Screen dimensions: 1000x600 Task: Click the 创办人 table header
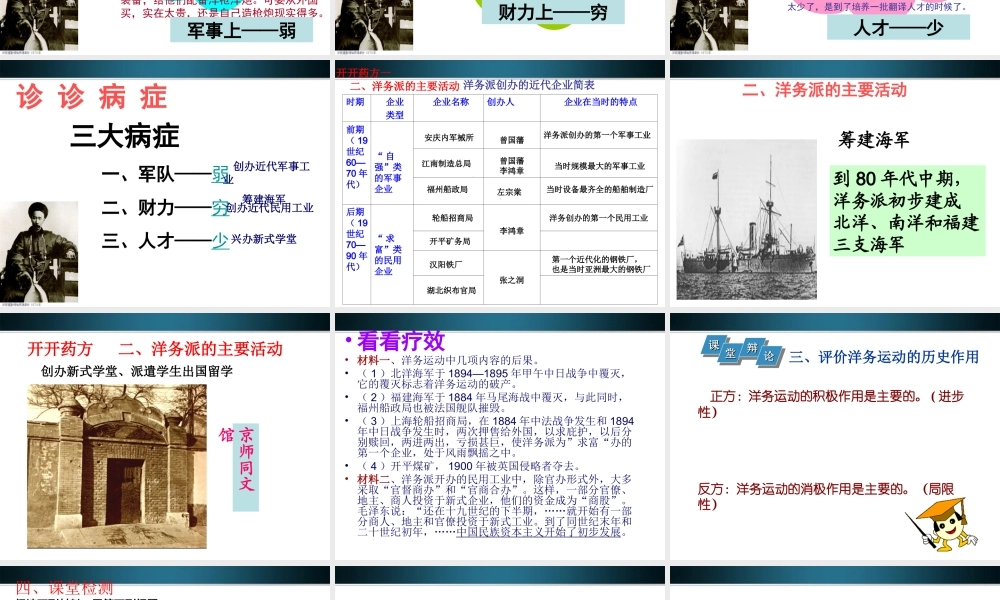[x=500, y=102]
